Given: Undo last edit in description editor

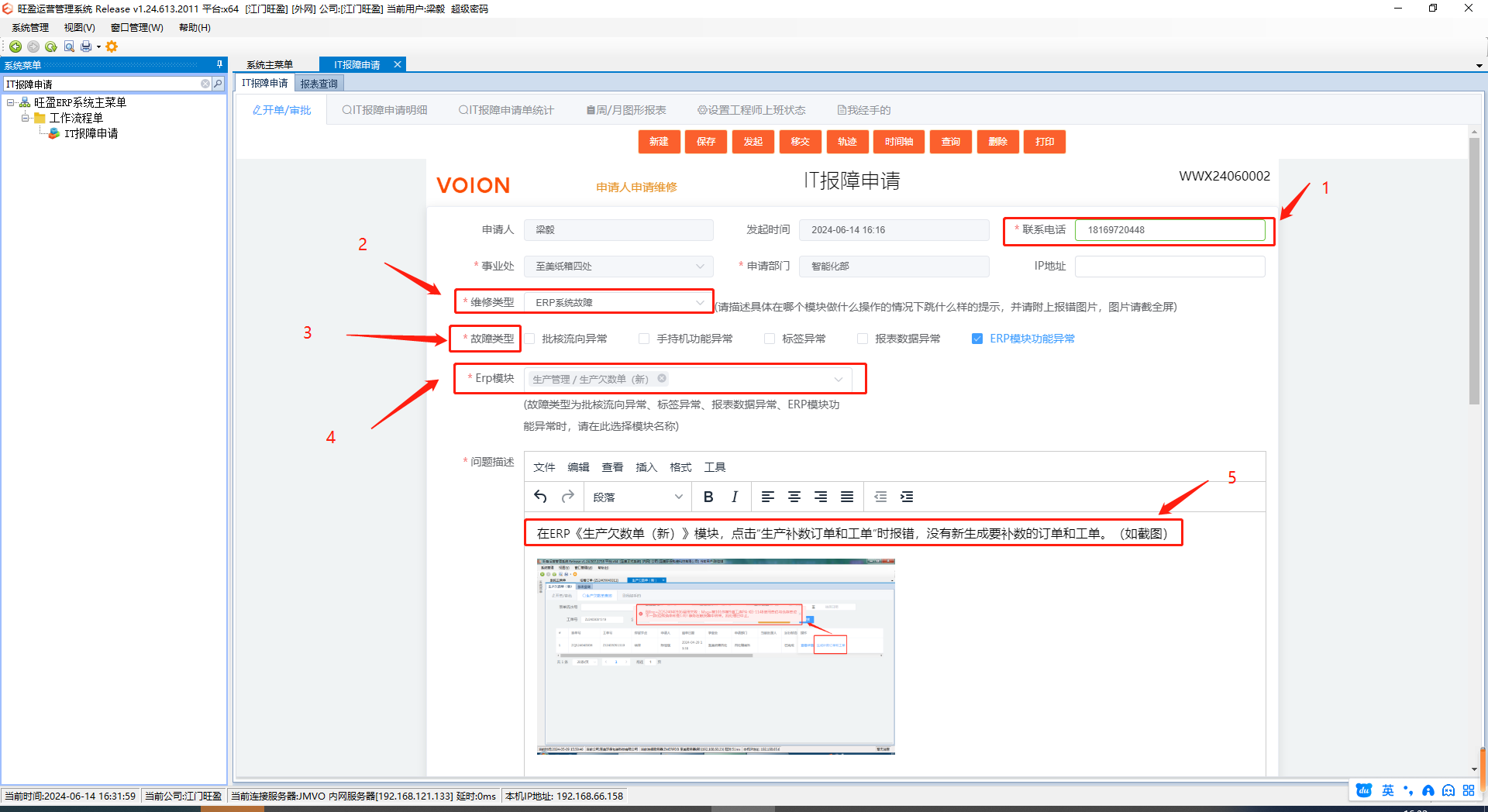Looking at the screenshot, I should [x=540, y=497].
